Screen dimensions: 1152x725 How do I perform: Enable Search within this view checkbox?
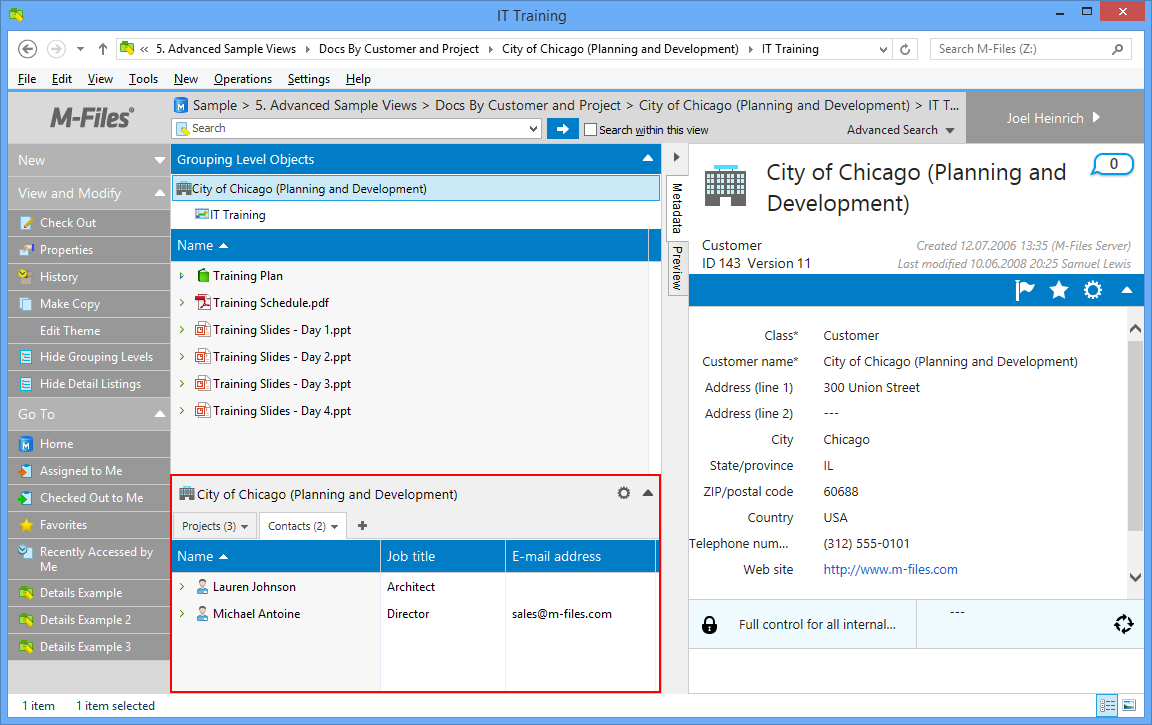(x=590, y=130)
